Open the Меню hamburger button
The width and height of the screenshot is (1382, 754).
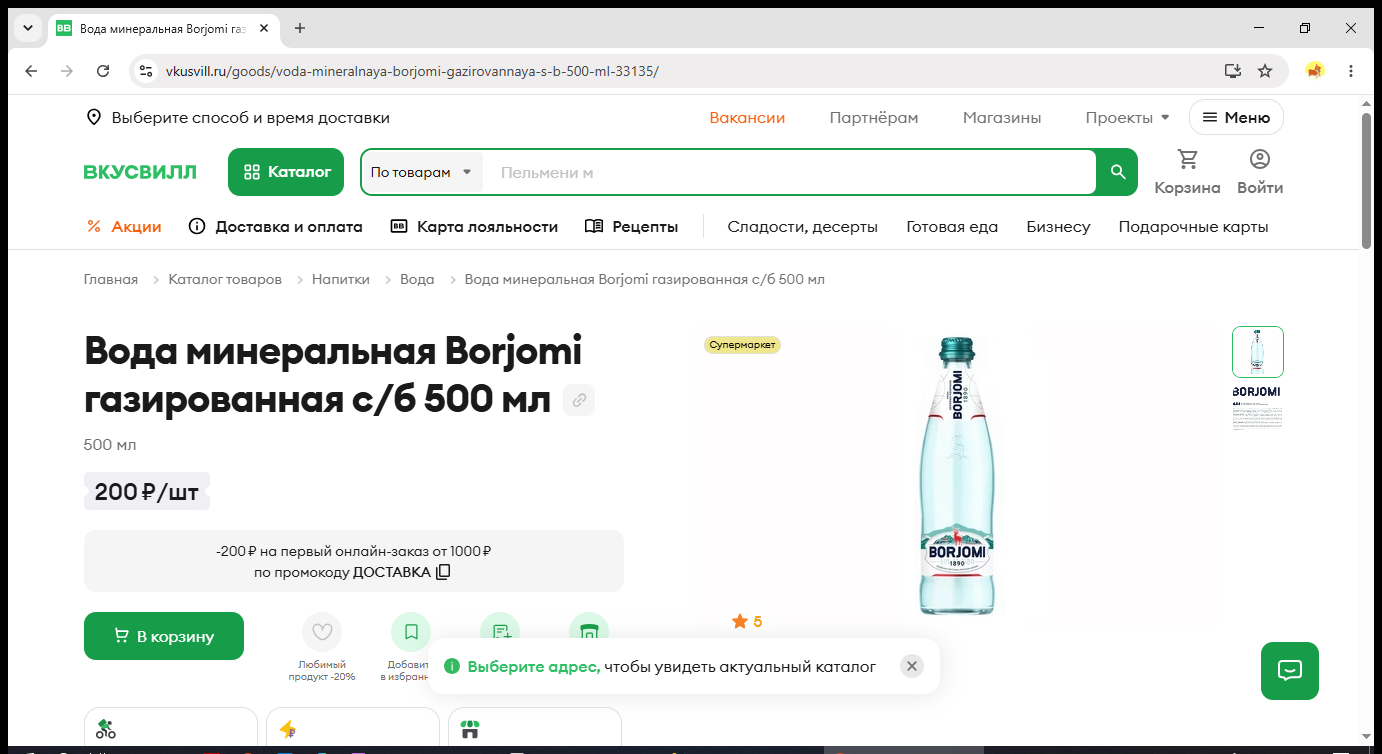(1236, 117)
